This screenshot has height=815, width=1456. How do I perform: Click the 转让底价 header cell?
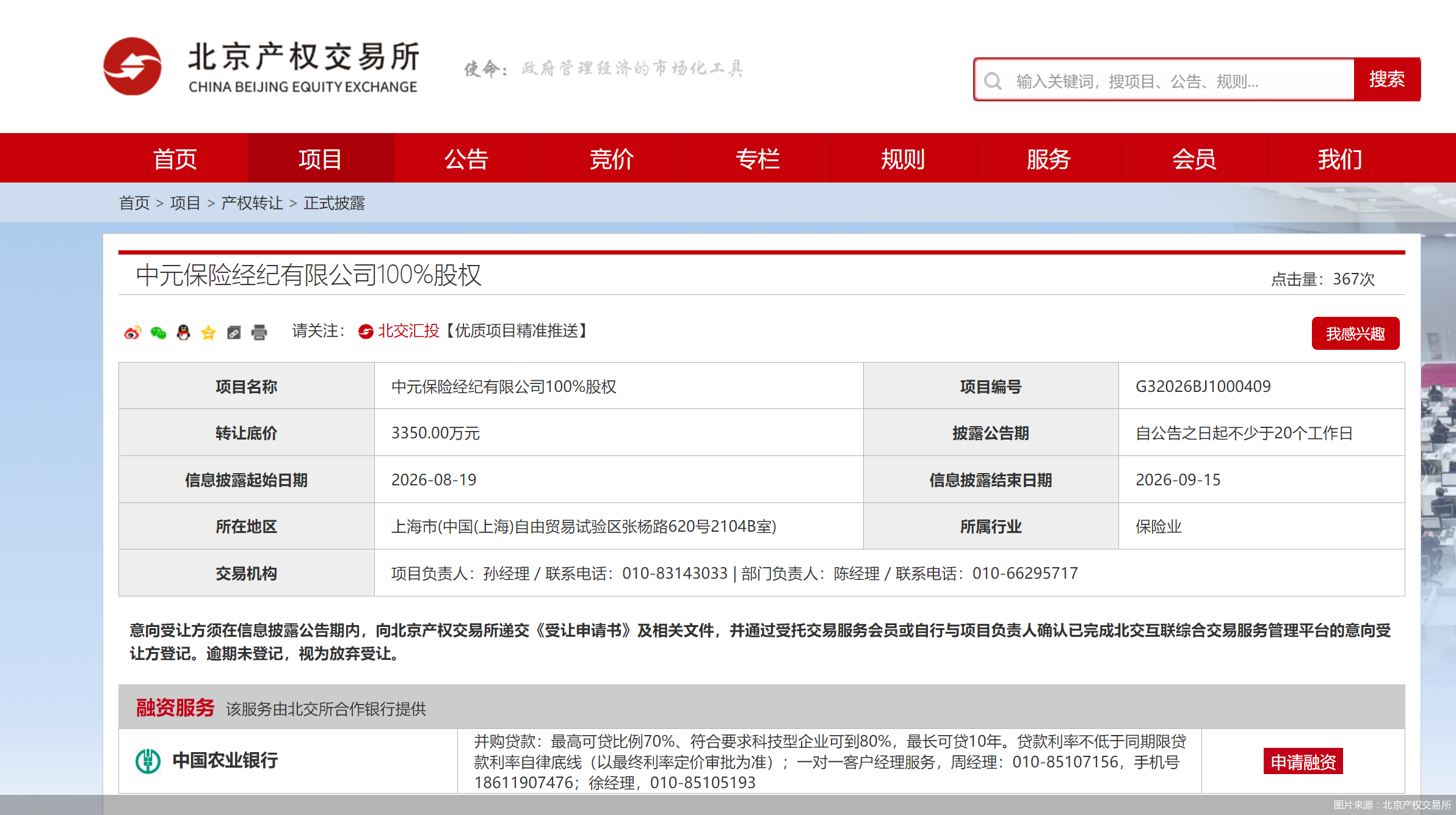[x=247, y=433]
